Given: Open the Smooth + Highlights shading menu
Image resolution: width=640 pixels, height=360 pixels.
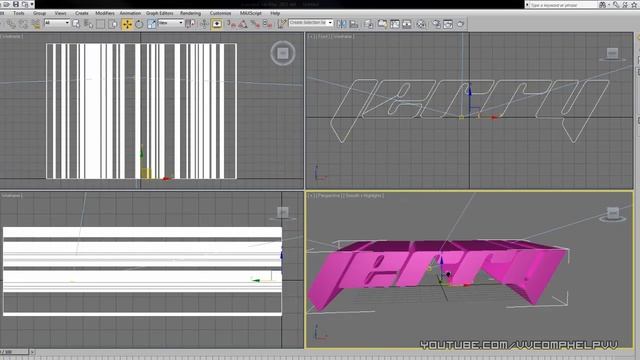Looking at the screenshot, I should (x=364, y=196).
